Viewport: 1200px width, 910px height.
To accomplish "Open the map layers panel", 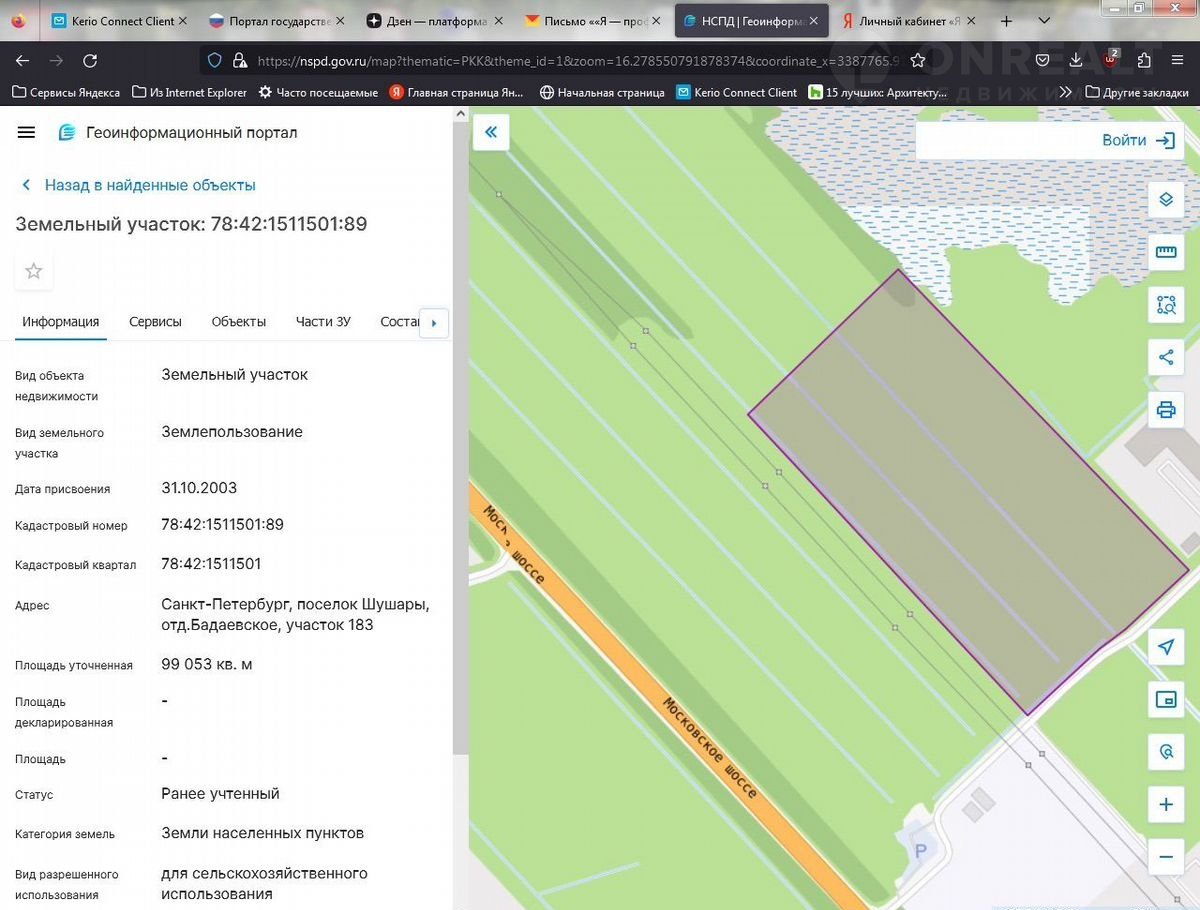I will point(1165,199).
